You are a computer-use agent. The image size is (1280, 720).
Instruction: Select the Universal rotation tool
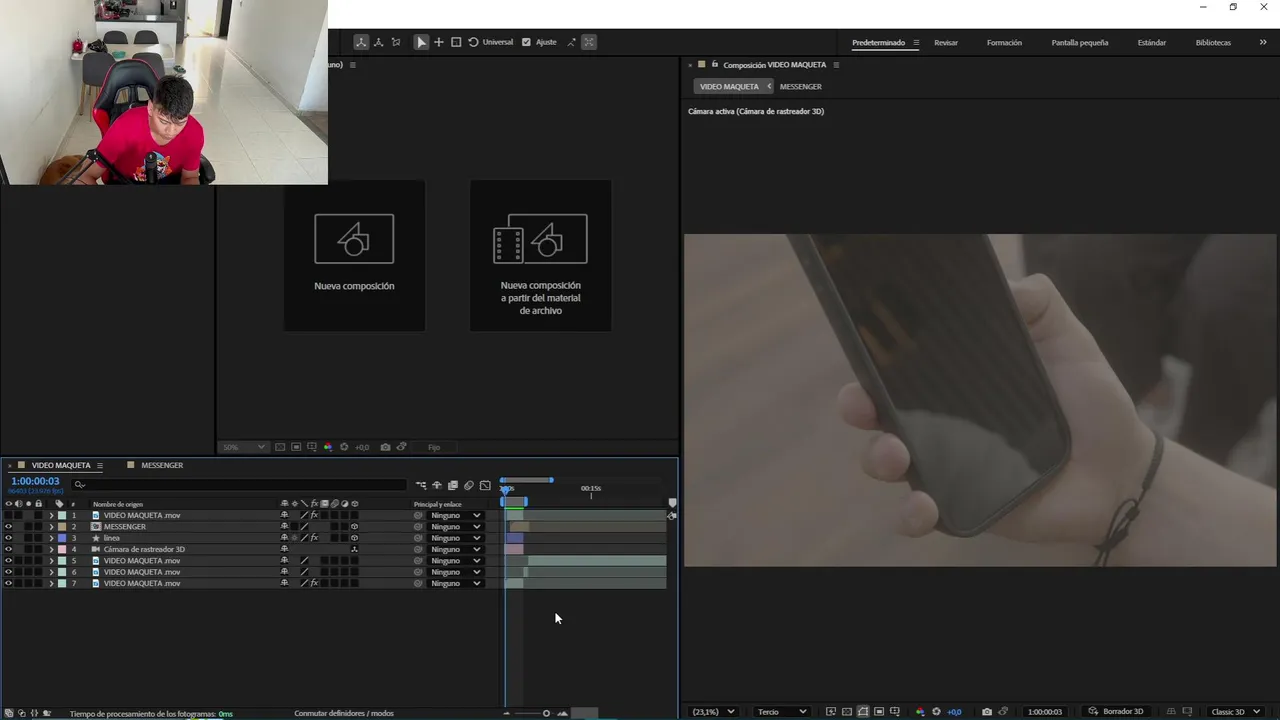coord(490,42)
